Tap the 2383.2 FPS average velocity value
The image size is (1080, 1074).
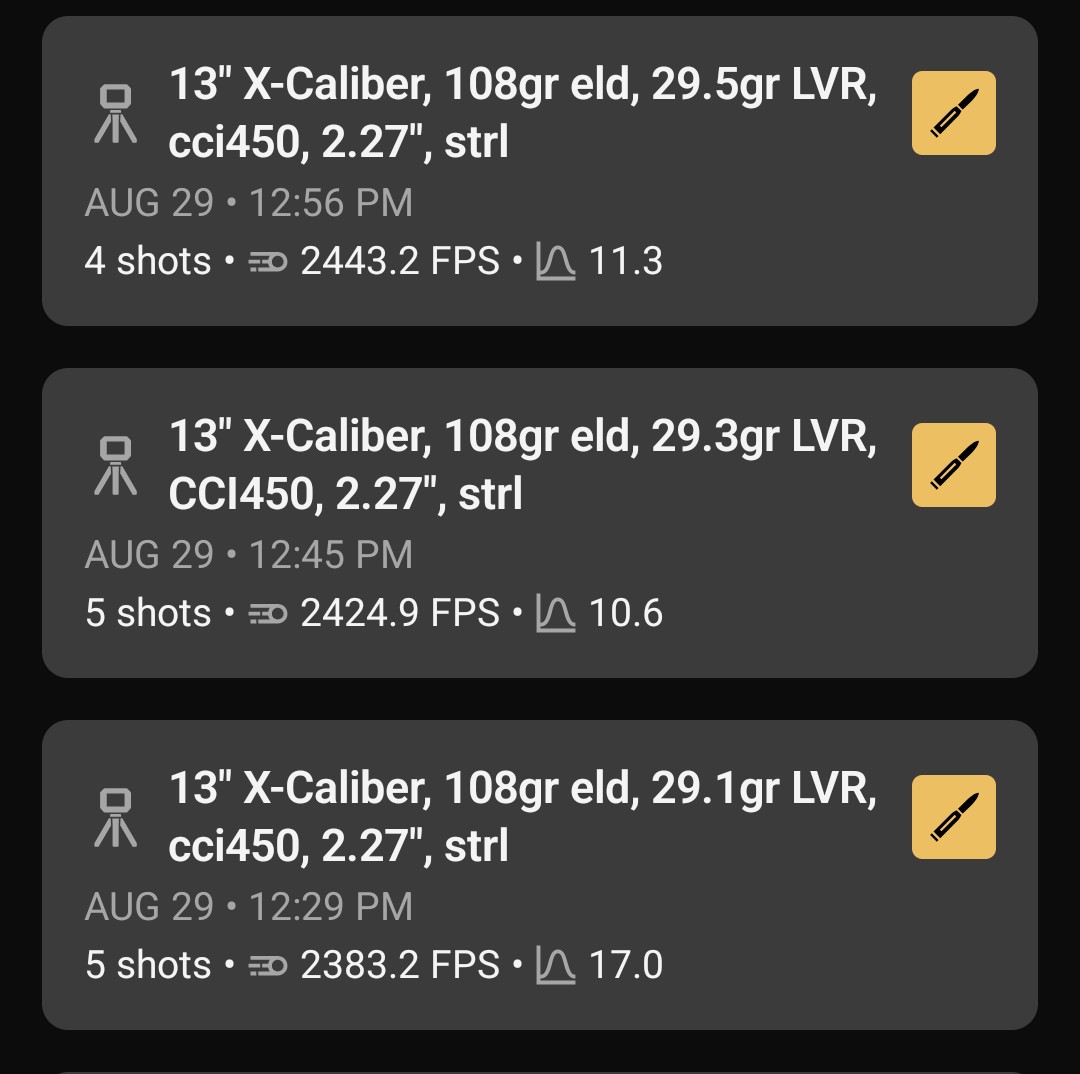(x=400, y=966)
